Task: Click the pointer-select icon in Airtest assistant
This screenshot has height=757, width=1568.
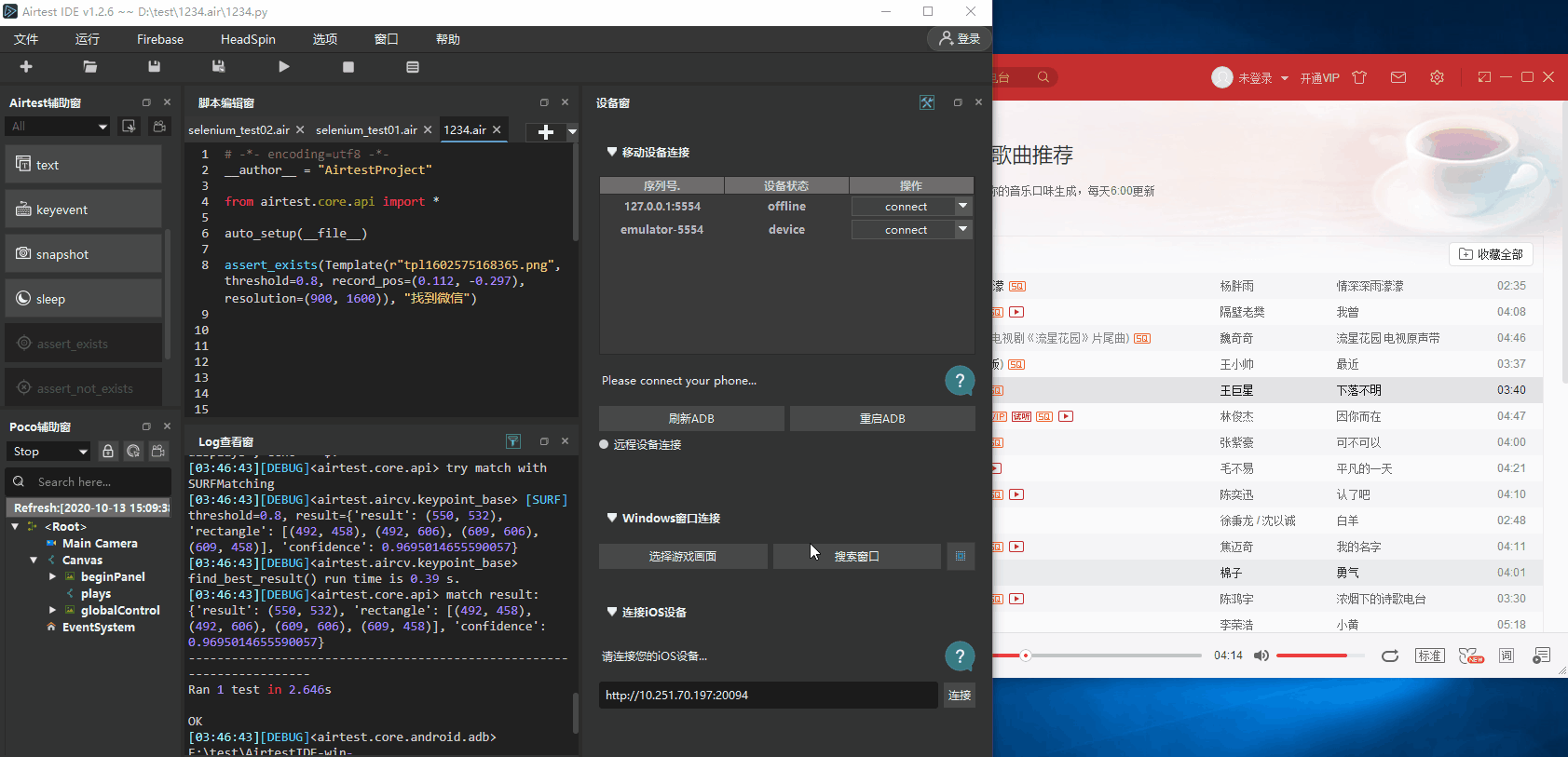Action: [x=130, y=126]
